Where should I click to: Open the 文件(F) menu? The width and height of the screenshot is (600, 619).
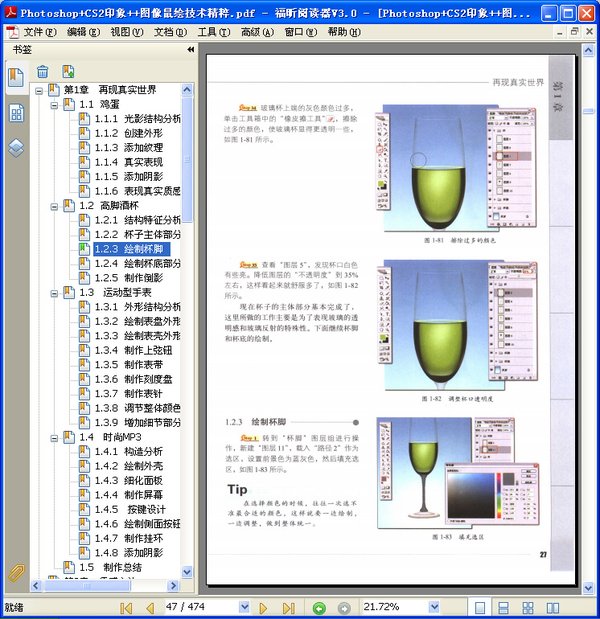[x=40, y=32]
